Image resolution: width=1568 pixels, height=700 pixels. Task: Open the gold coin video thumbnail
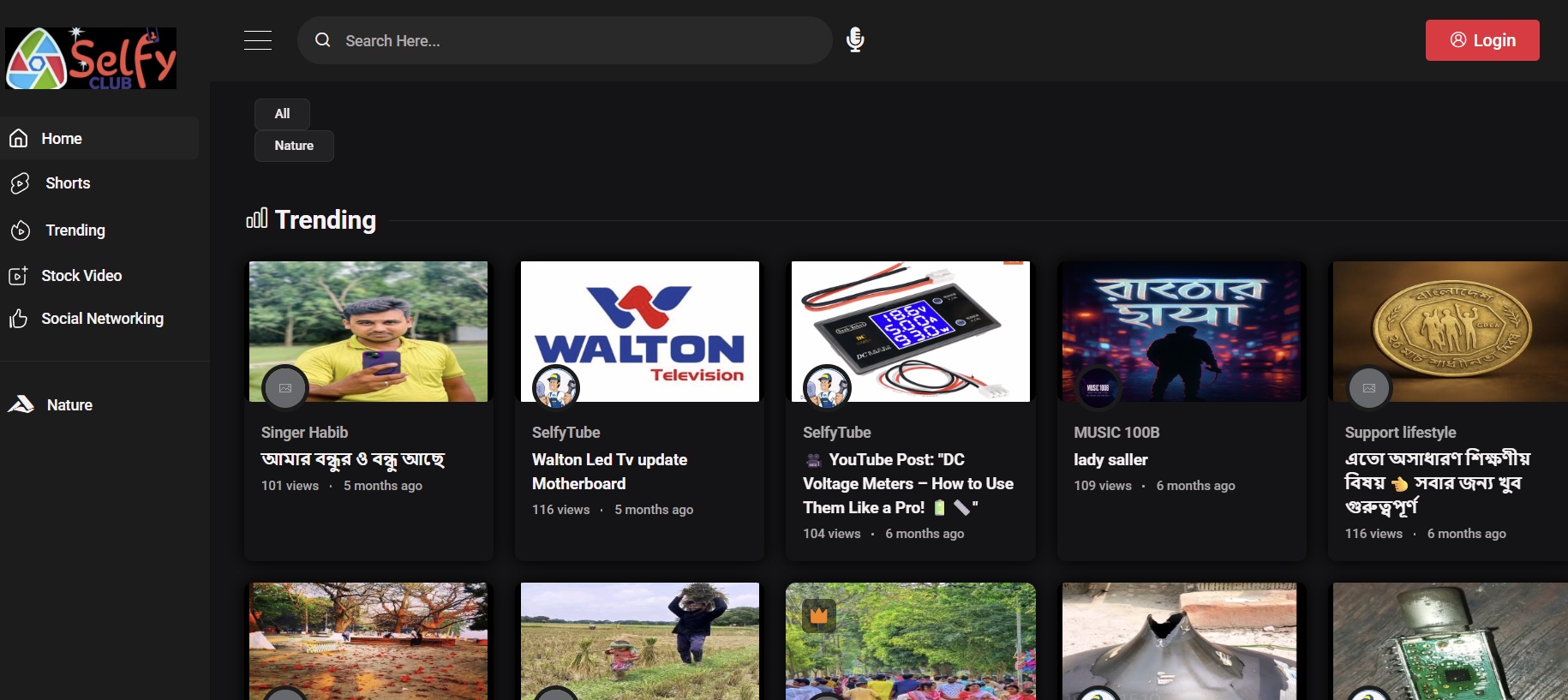click(1451, 332)
